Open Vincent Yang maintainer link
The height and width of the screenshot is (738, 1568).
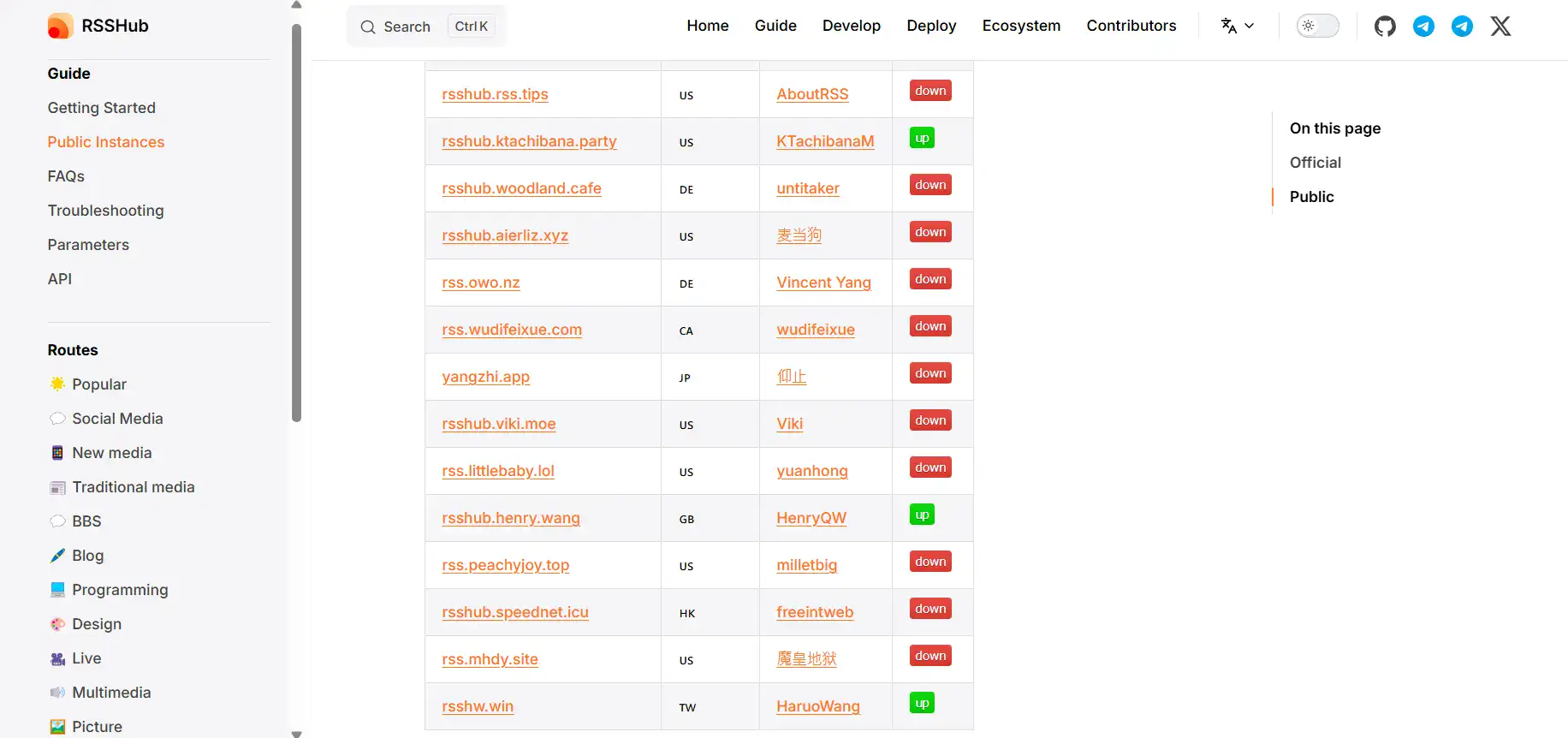[823, 283]
